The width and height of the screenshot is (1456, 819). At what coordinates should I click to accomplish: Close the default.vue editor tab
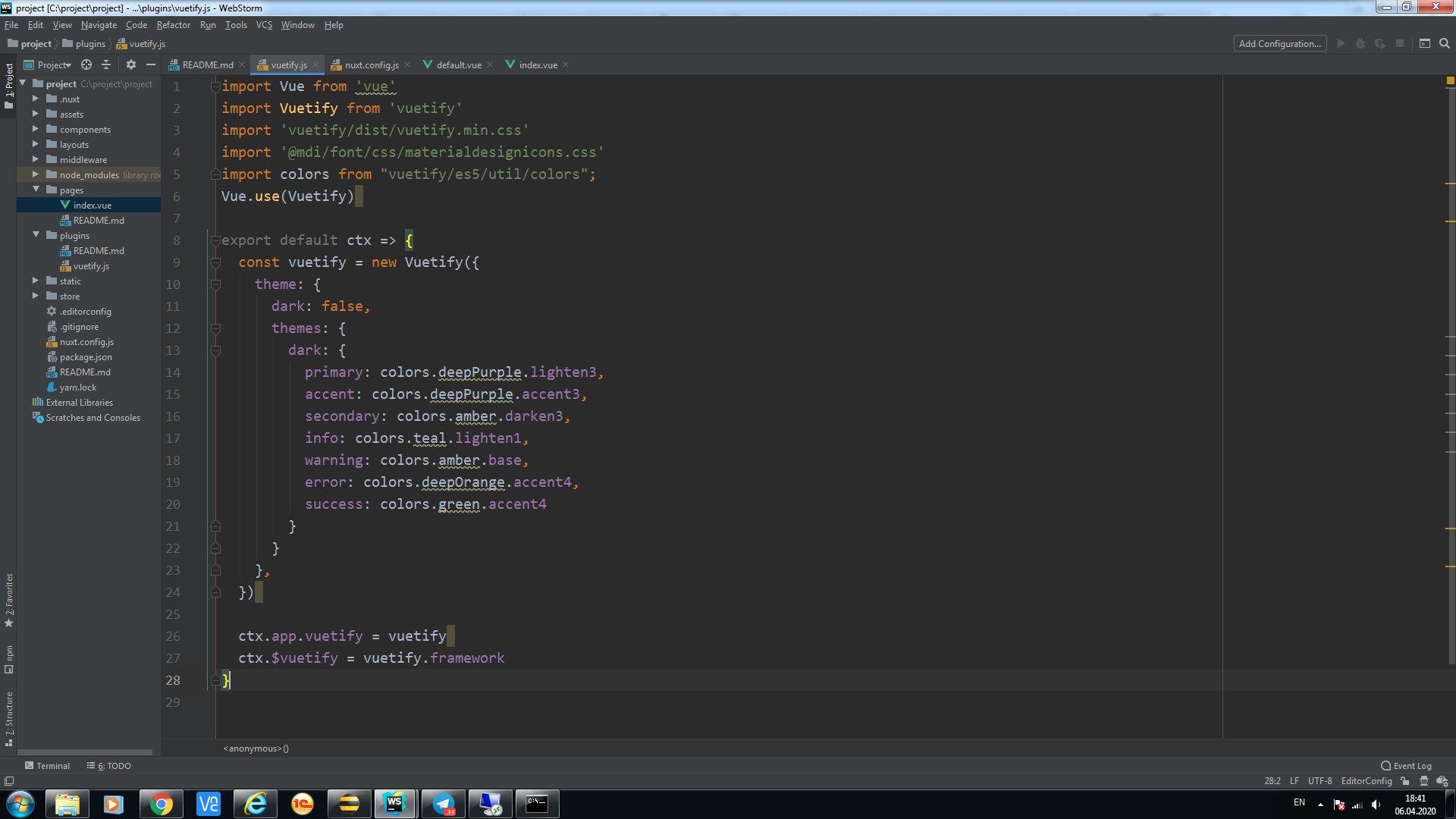[490, 65]
